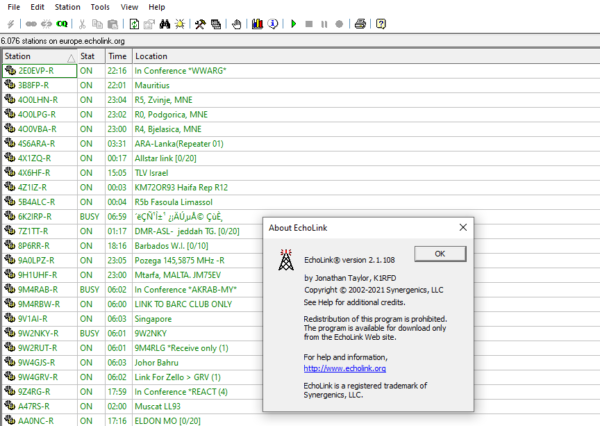Image resolution: width=600 pixels, height=426 pixels.
Task: Open the http://www.echolink.org link
Action: click(345, 368)
